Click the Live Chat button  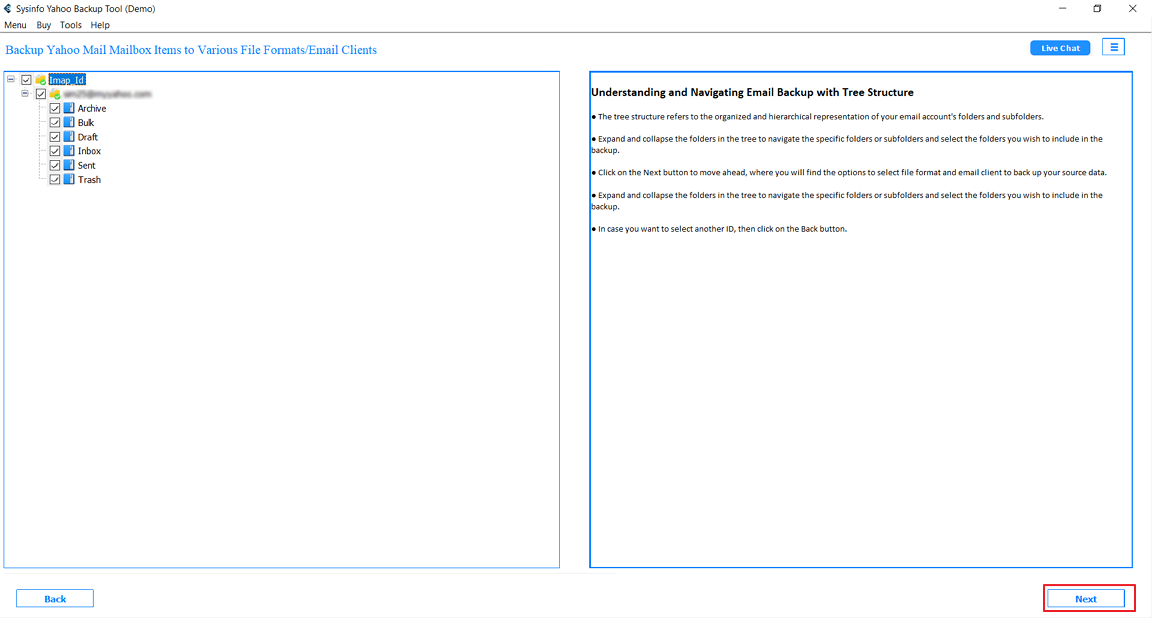(1060, 48)
